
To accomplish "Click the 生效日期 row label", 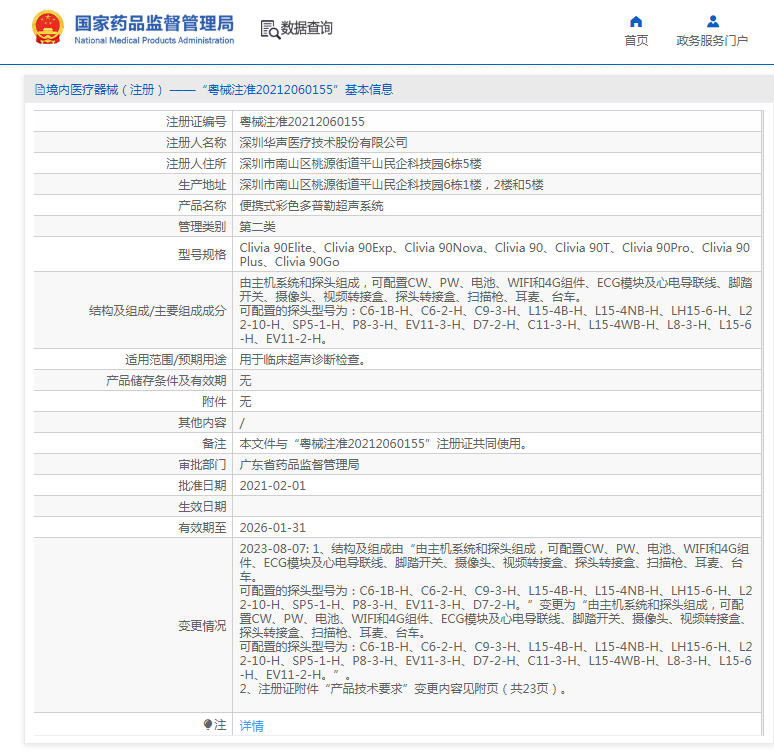I will 202,507.
